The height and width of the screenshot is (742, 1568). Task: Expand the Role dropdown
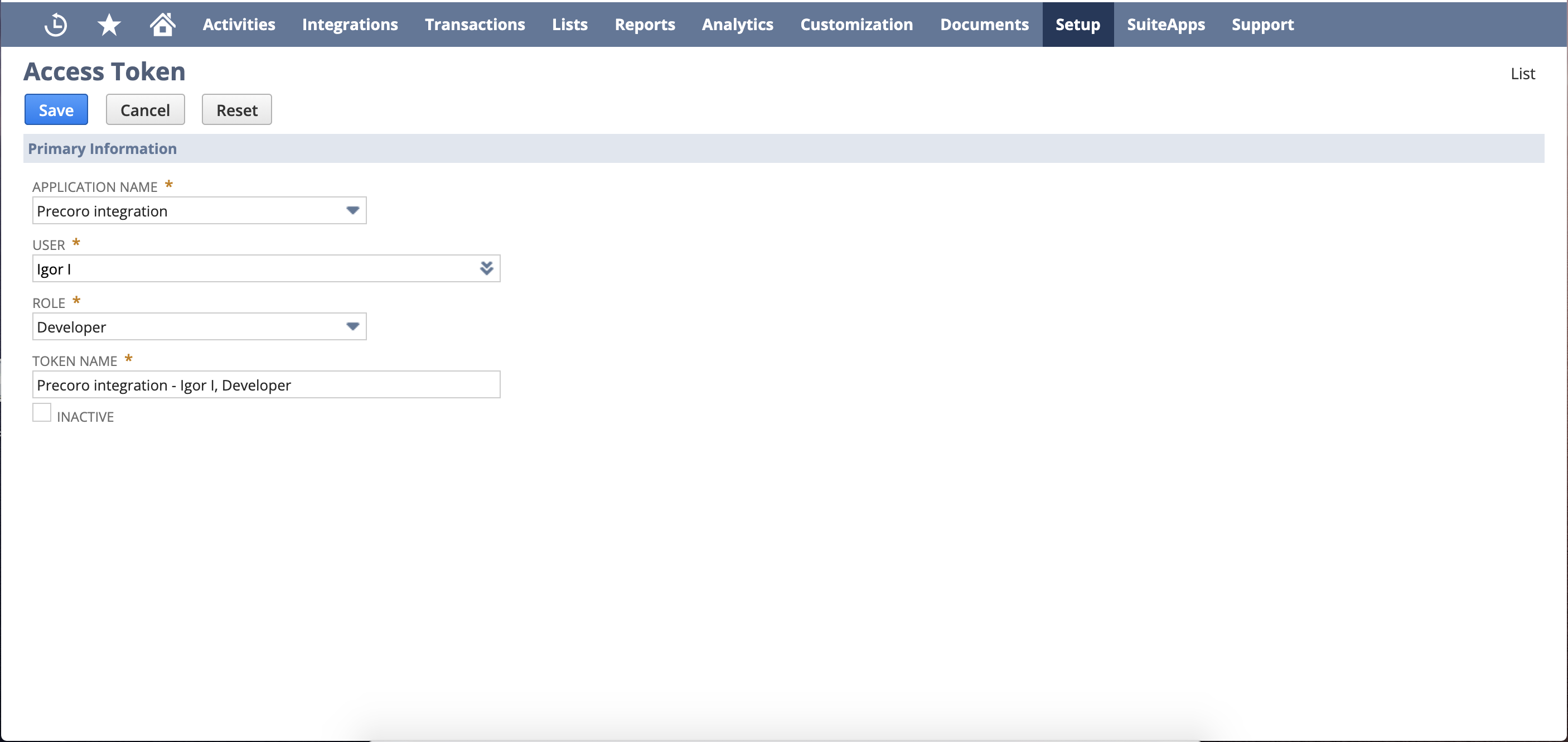(352, 326)
